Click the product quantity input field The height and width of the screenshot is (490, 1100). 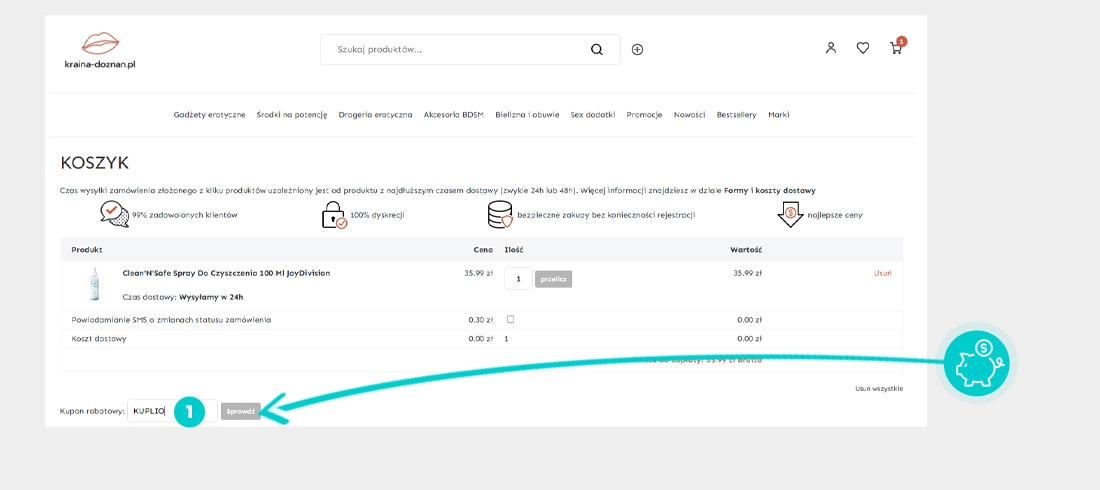pos(518,280)
